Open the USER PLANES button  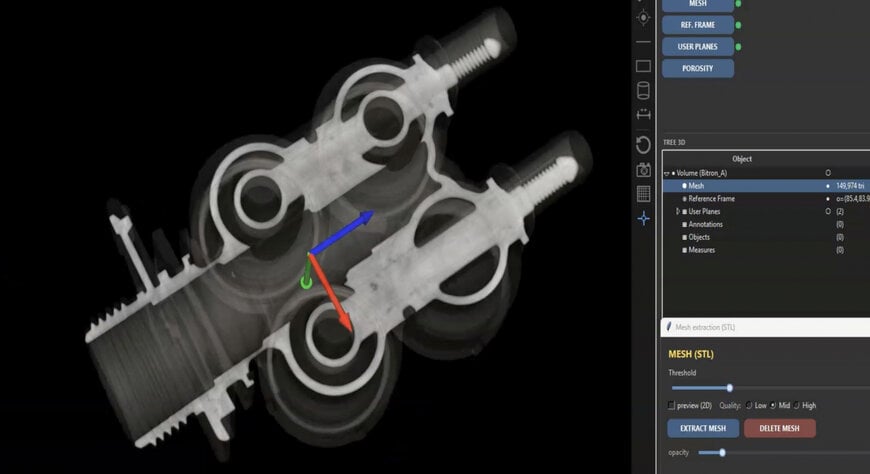[x=698, y=47]
